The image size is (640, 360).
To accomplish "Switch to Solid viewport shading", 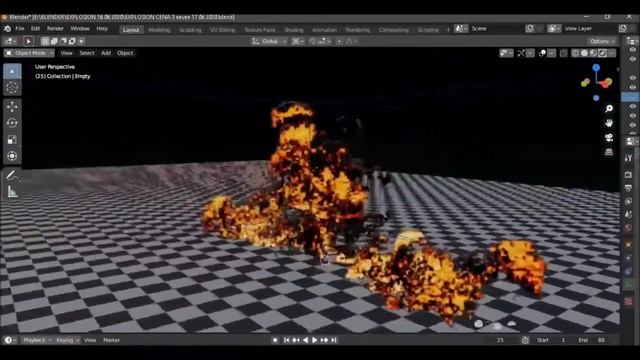I will tap(584, 53).
